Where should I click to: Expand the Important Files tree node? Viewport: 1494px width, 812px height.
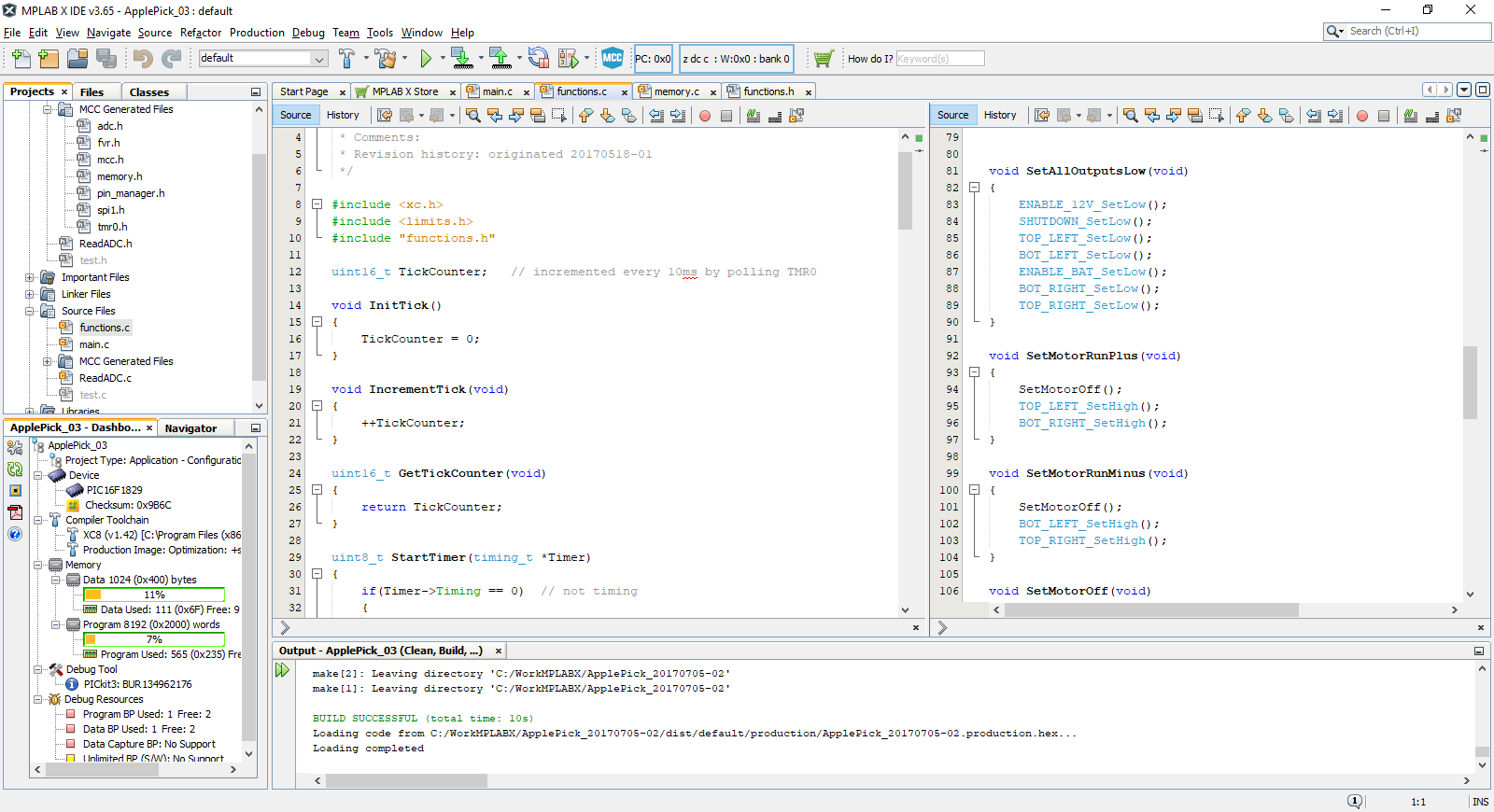[30, 277]
